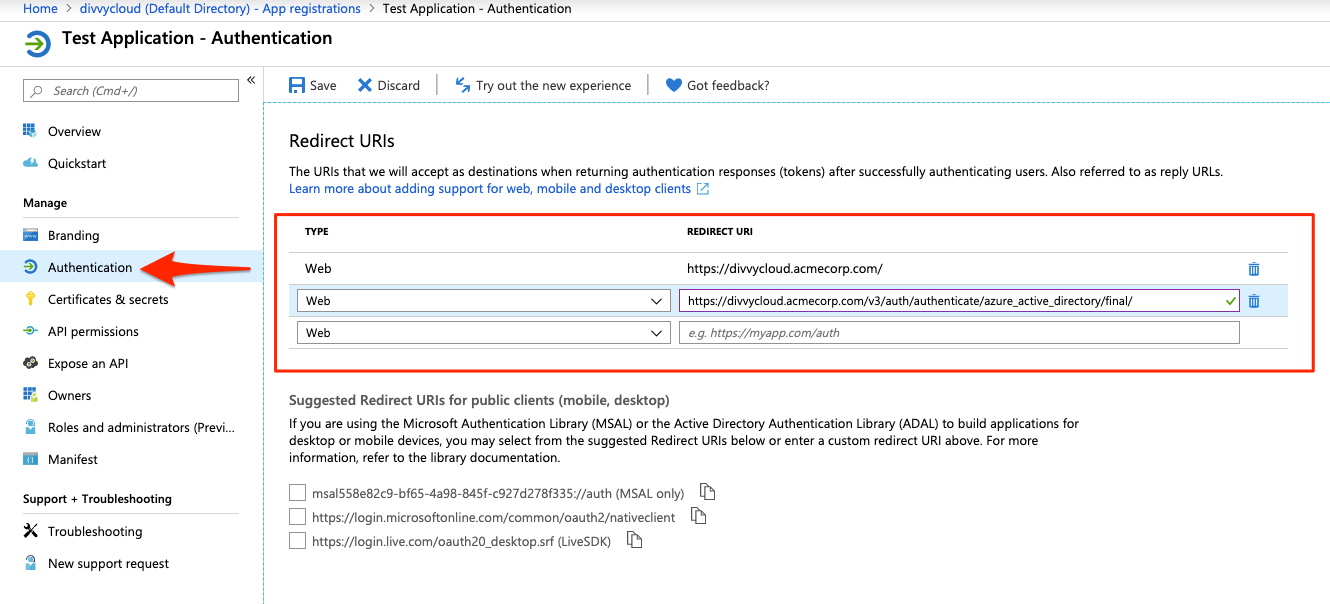This screenshot has width=1330, height=604.
Task: Check the msal558e82c9 MSAL only checkbox
Action: pyautogui.click(x=297, y=492)
